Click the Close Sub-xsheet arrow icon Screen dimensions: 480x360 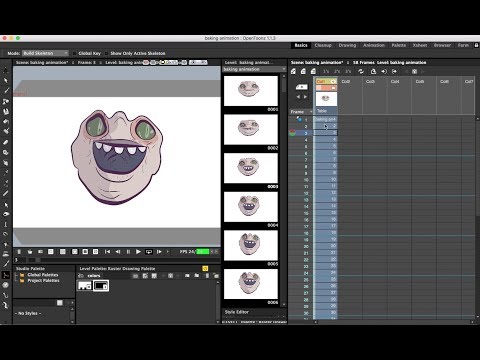coord(395,71)
